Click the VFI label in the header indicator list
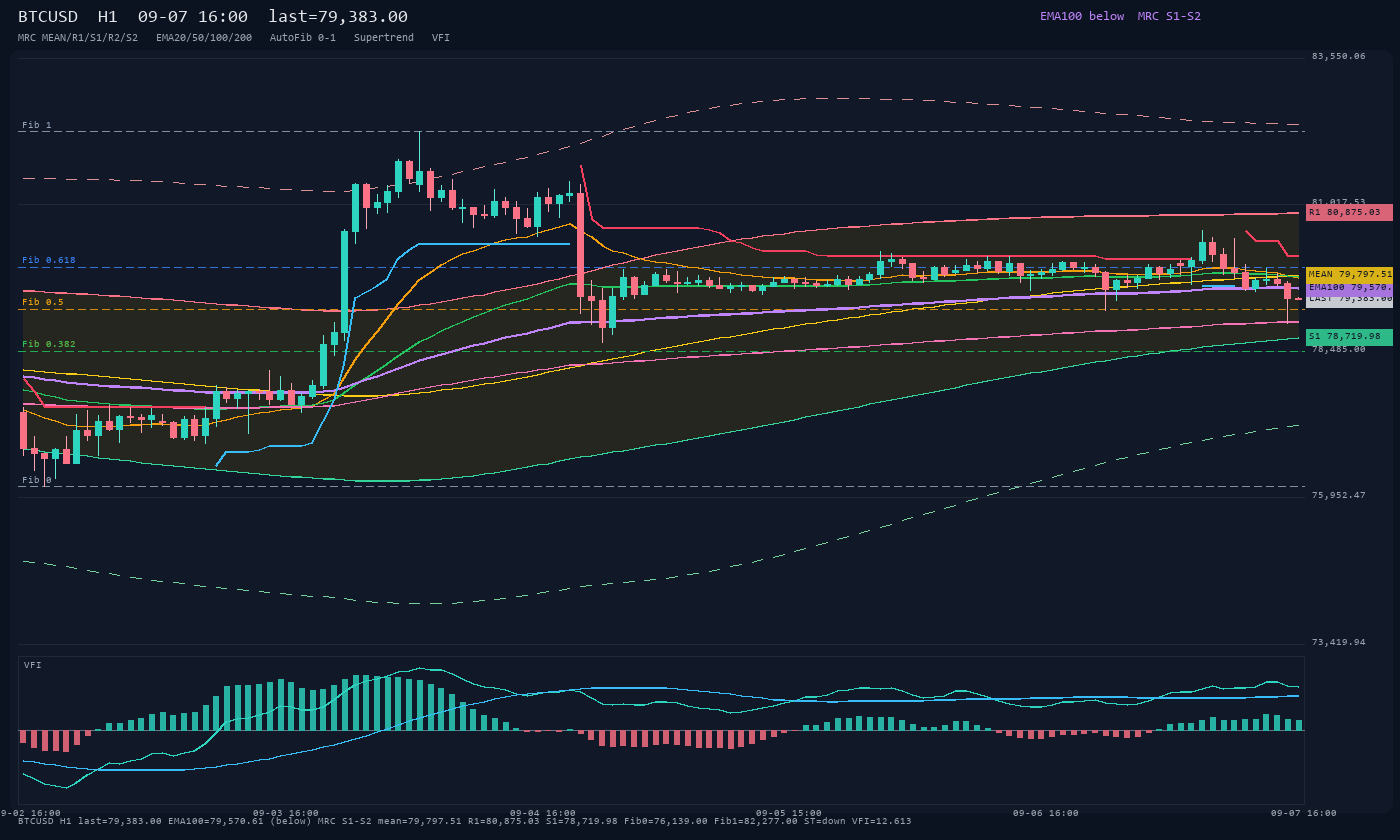The width and height of the screenshot is (1400, 840). tap(441, 38)
